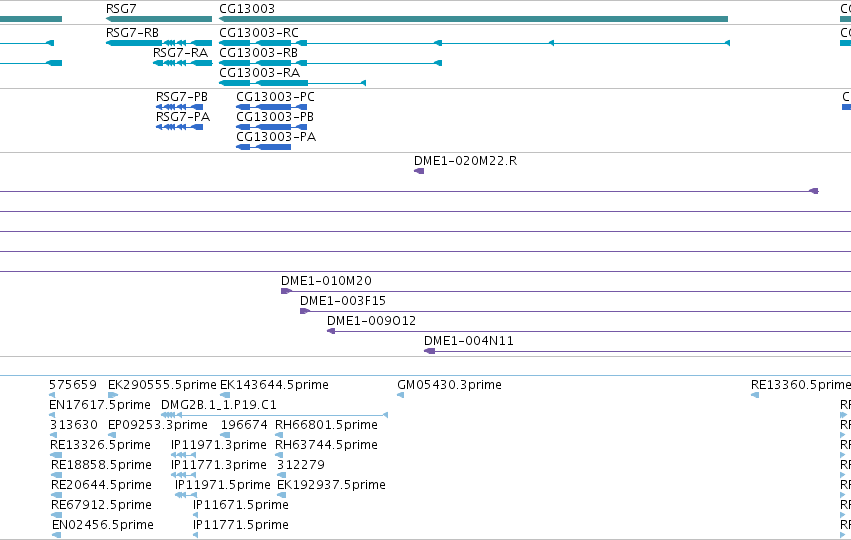Select the IP11771.5prime EST

(240, 525)
